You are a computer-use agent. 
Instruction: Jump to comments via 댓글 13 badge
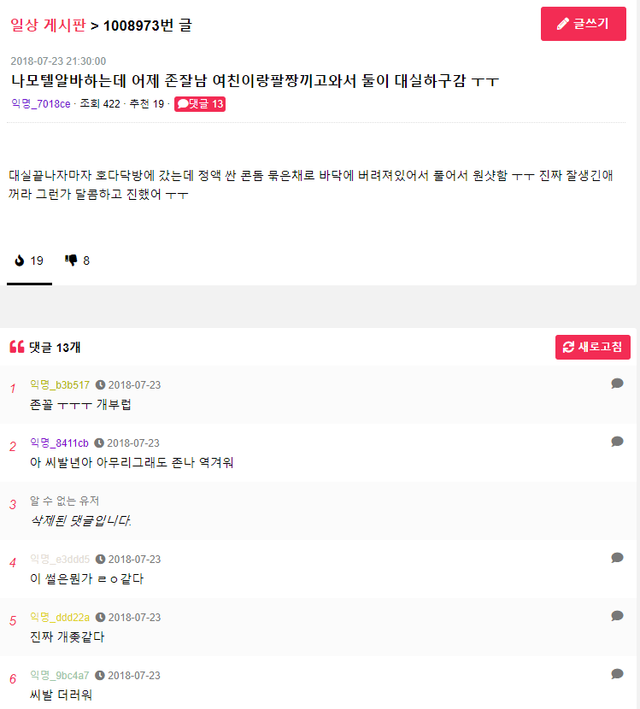[200, 104]
